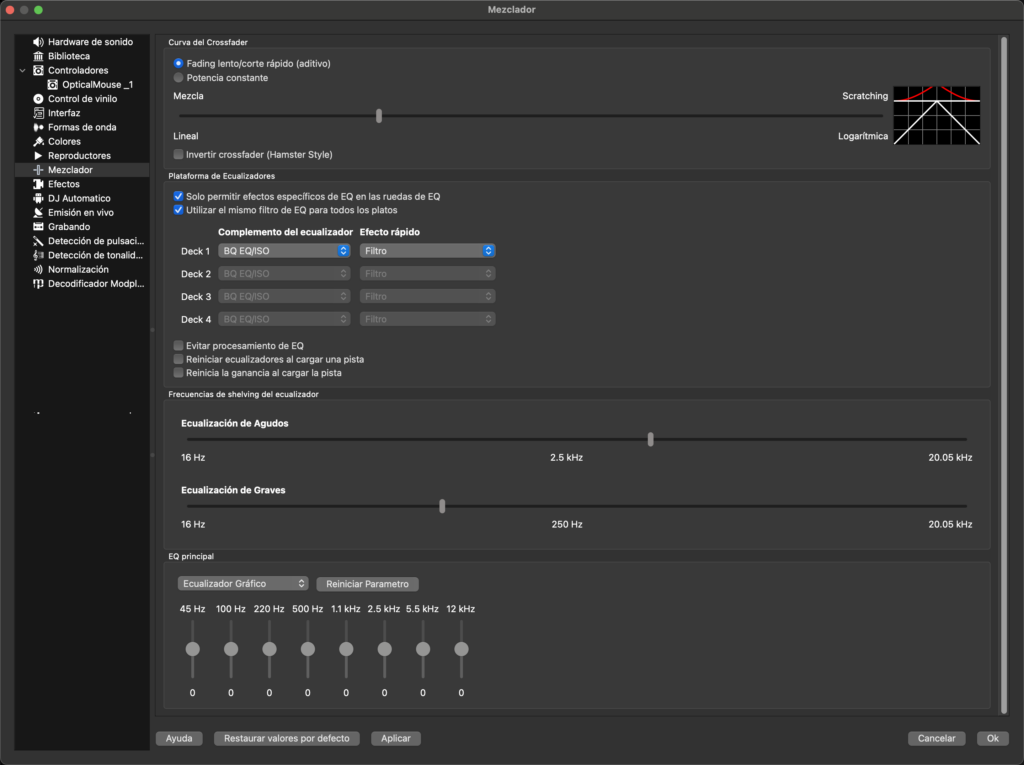
Task: Open Deck 3 Filtro dropdown
Action: pos(427,297)
